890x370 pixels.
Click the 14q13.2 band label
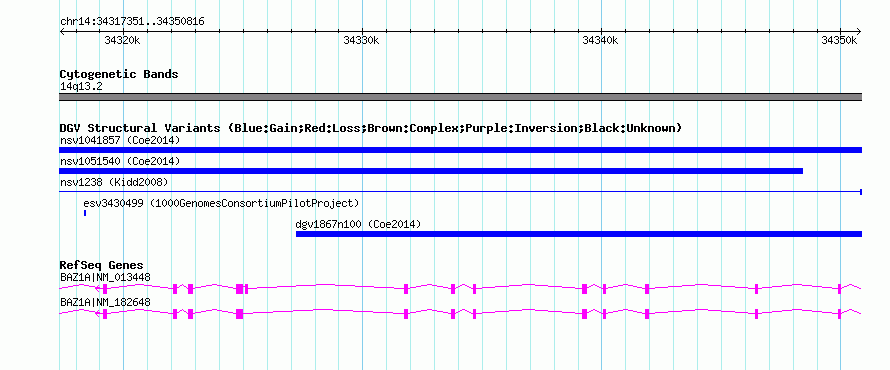click(x=81, y=87)
